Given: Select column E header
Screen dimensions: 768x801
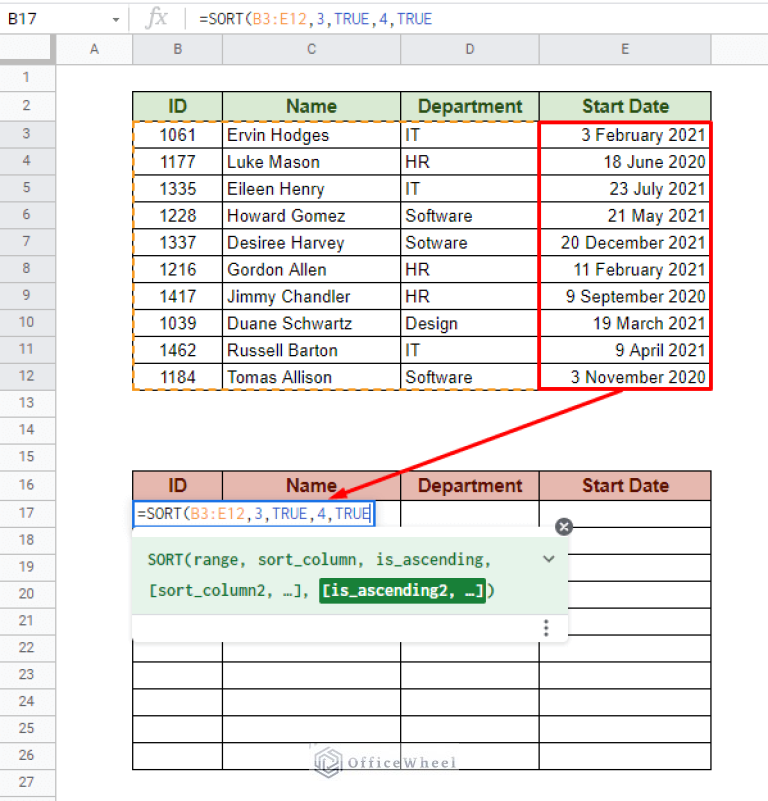Looking at the screenshot, I should (625, 49).
